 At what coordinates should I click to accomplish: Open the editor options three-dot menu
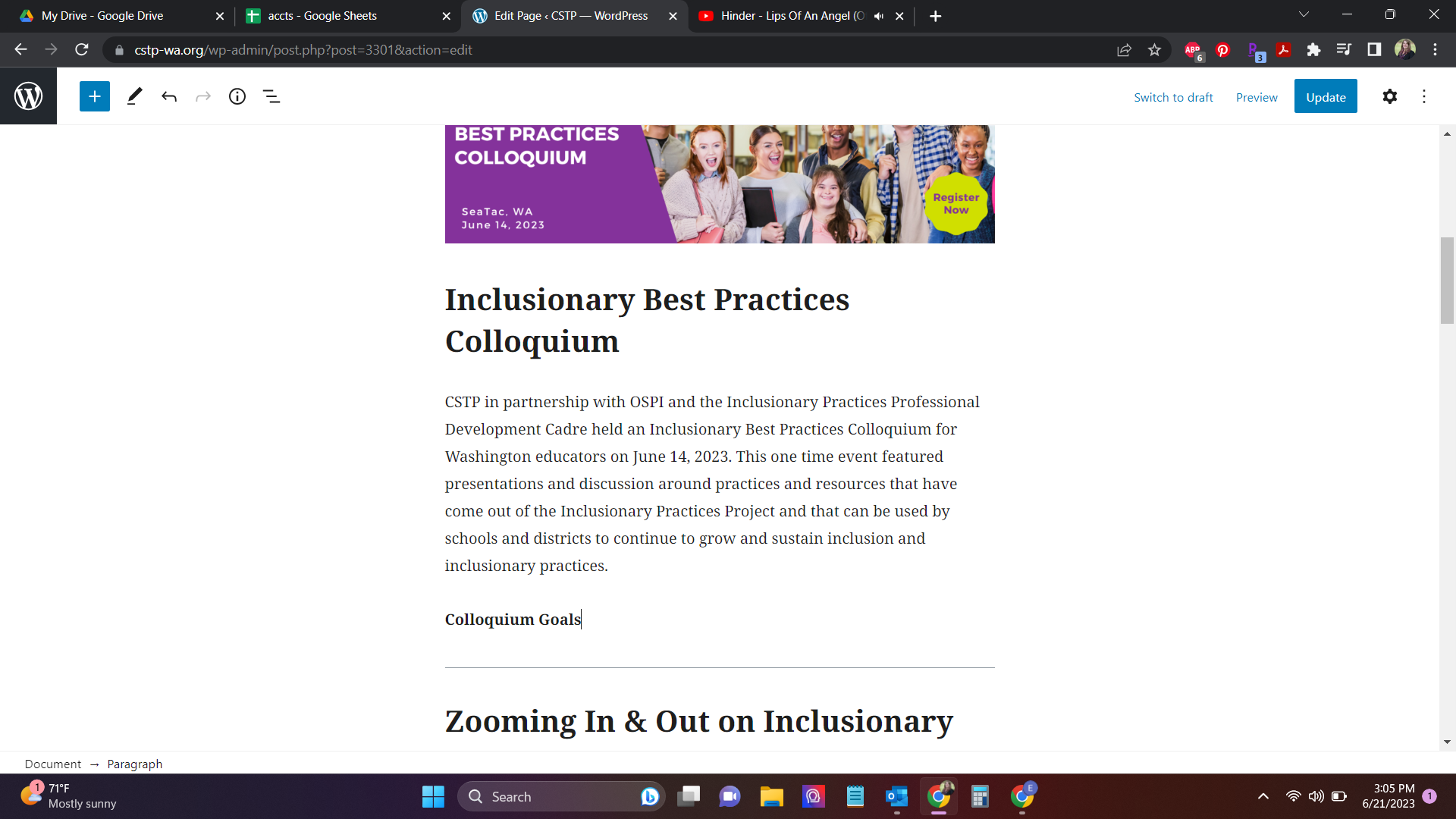[1424, 96]
